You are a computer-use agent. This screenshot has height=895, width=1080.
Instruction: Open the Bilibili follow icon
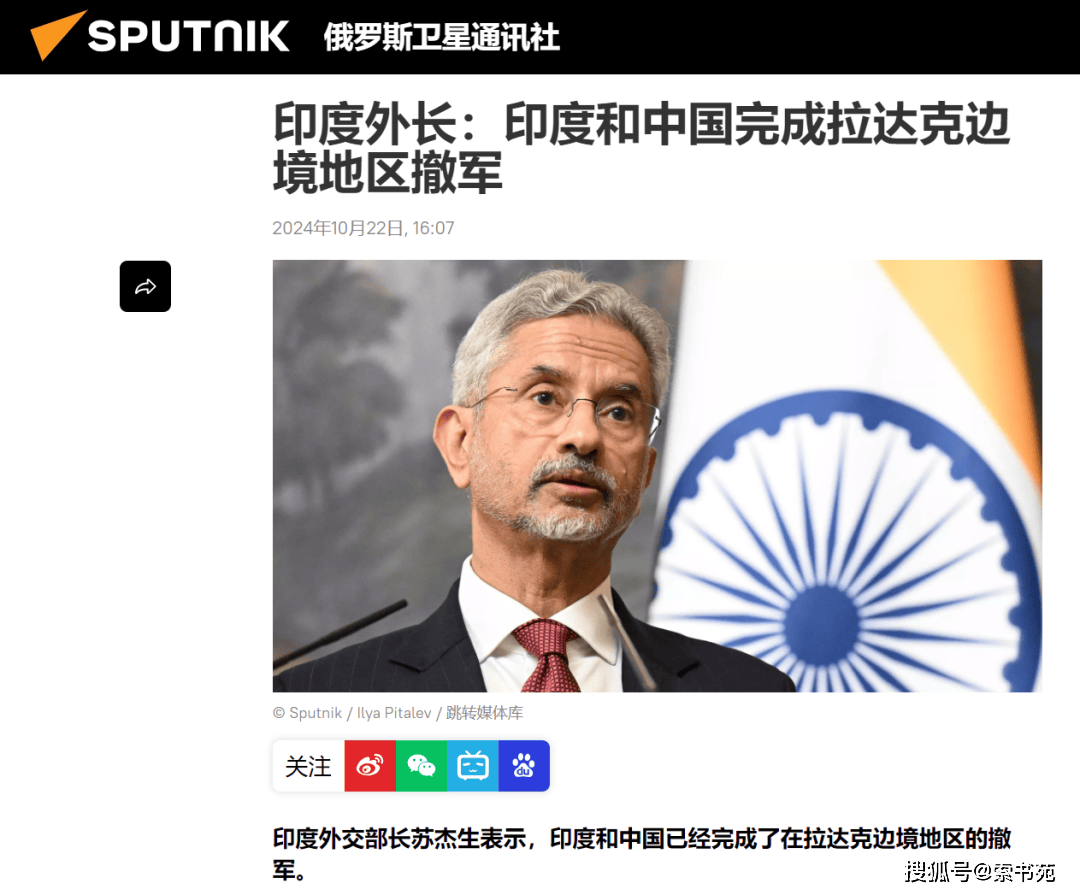tap(473, 765)
